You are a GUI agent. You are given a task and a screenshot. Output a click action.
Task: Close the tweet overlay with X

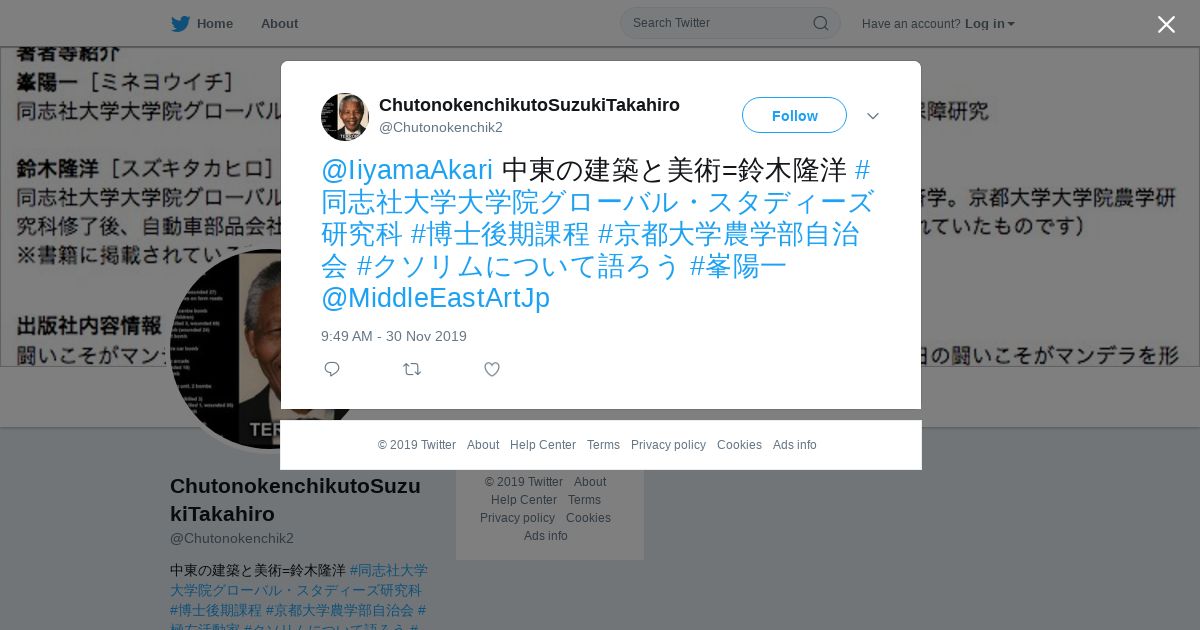coord(1166,24)
